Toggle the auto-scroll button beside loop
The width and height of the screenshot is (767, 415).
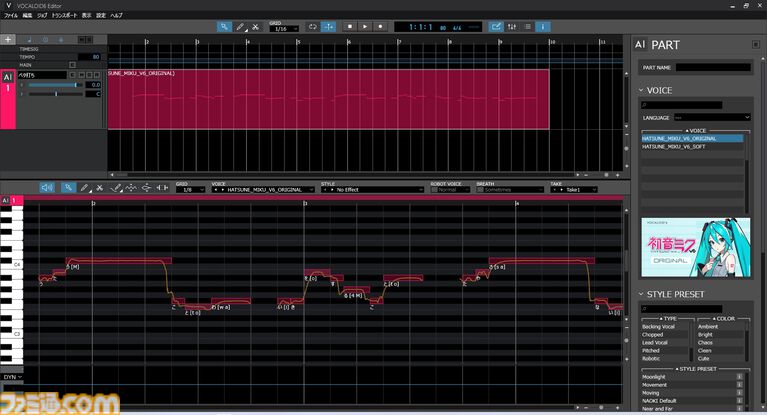point(328,27)
